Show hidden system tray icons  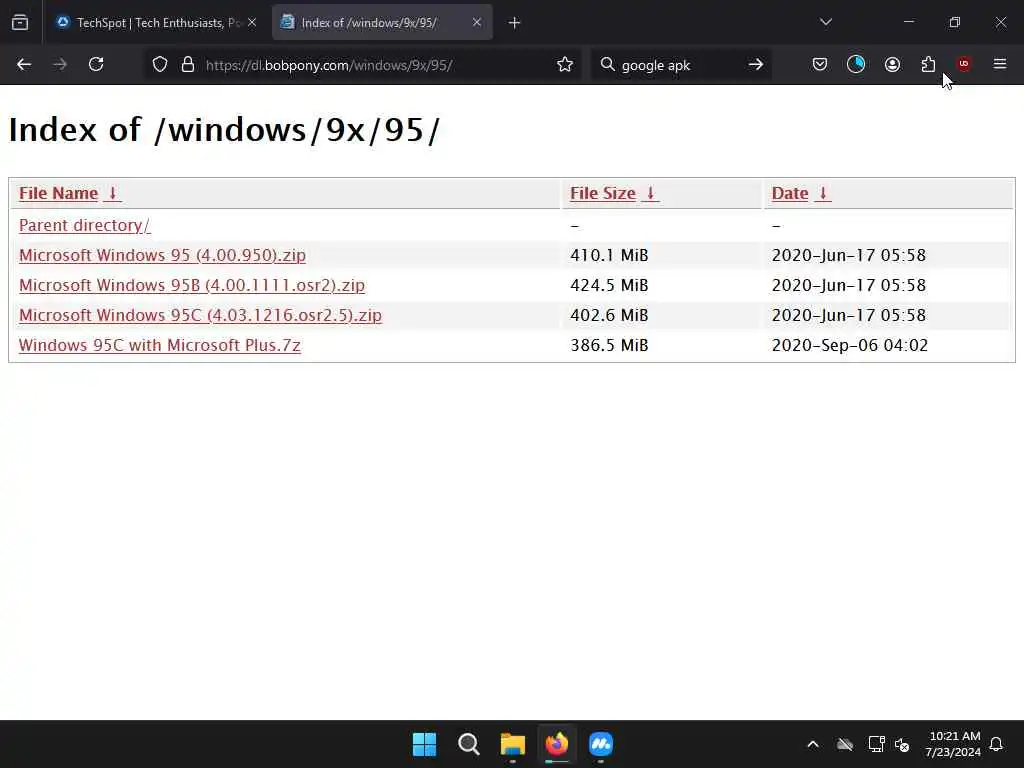[x=813, y=744]
